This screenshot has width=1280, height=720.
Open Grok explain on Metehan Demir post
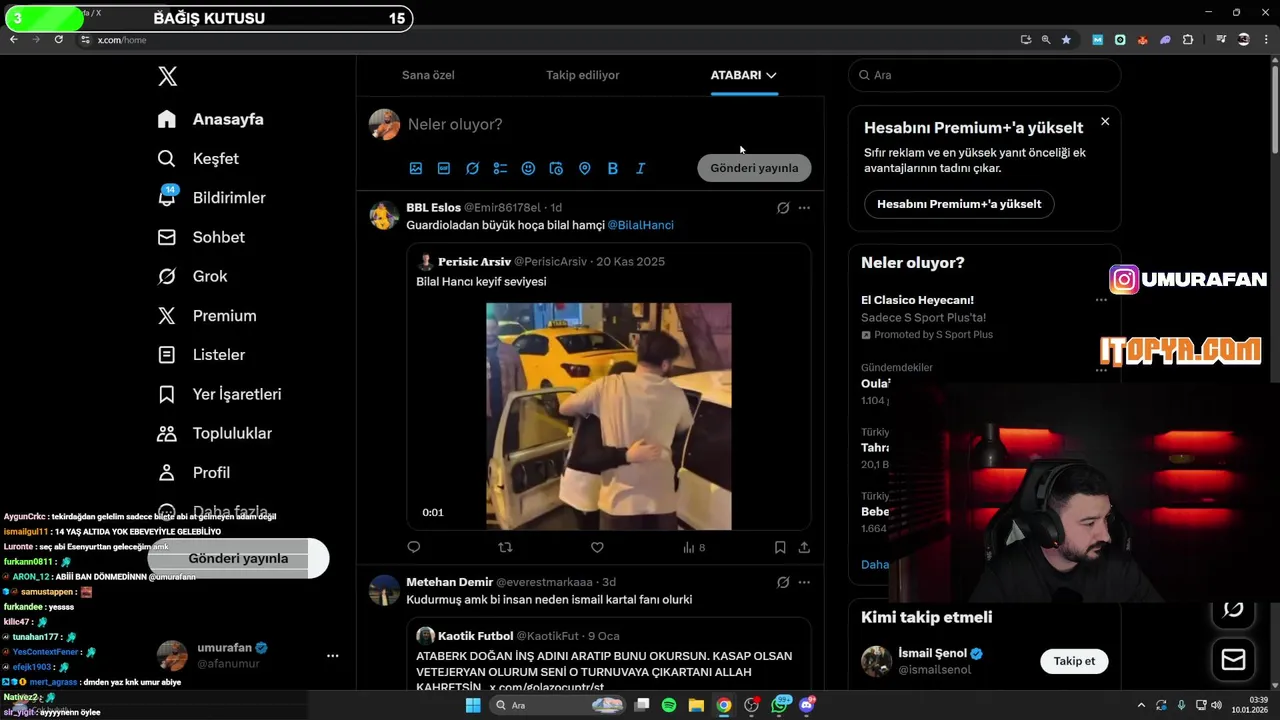(783, 582)
